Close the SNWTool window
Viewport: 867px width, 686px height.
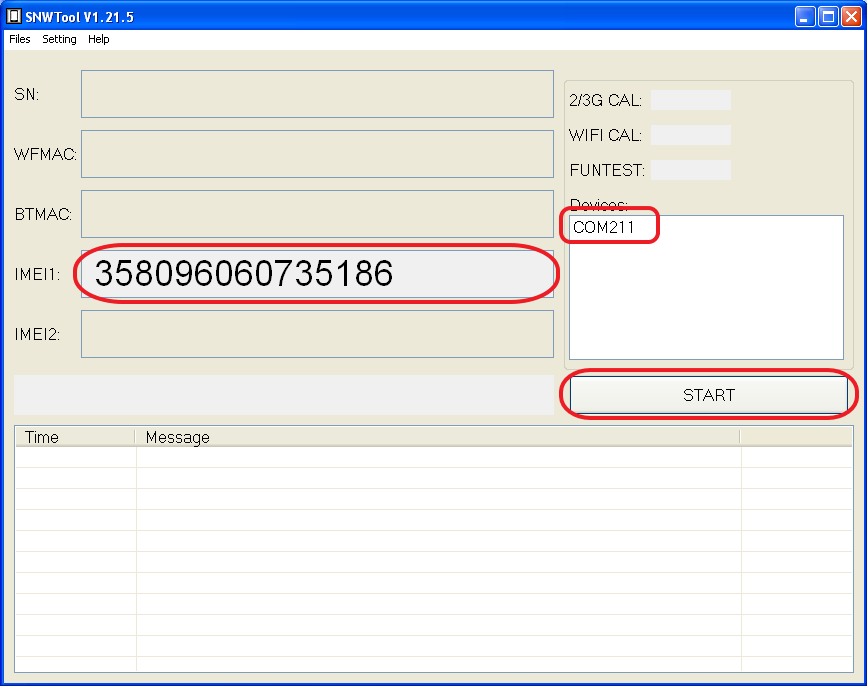click(x=850, y=16)
